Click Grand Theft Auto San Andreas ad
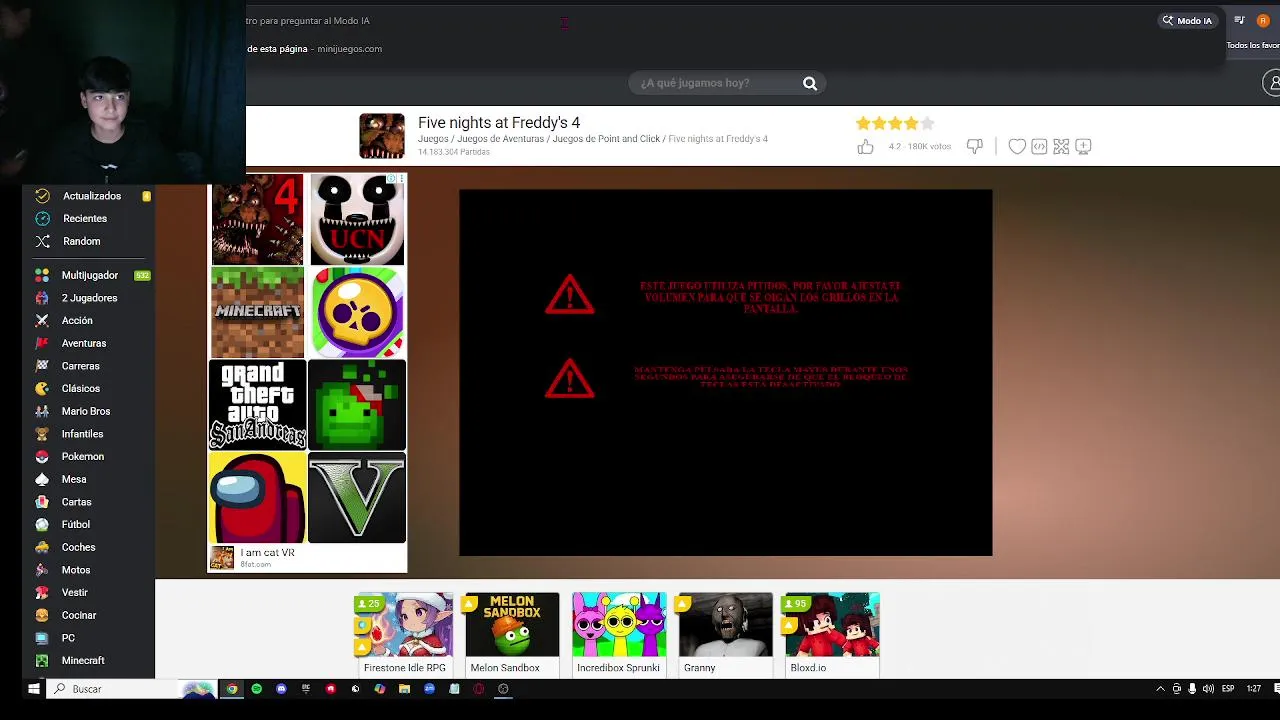The image size is (1280, 720). tap(257, 405)
